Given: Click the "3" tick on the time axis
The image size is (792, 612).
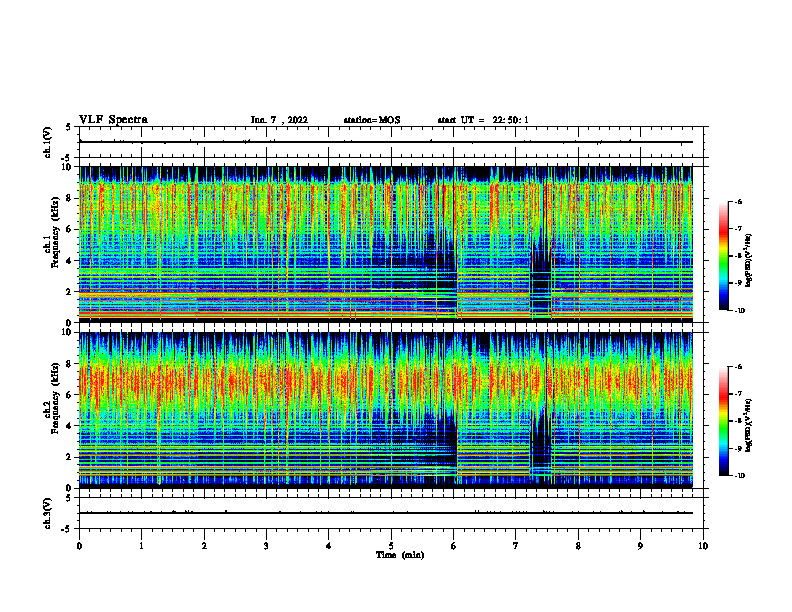Looking at the screenshot, I should tap(266, 546).
